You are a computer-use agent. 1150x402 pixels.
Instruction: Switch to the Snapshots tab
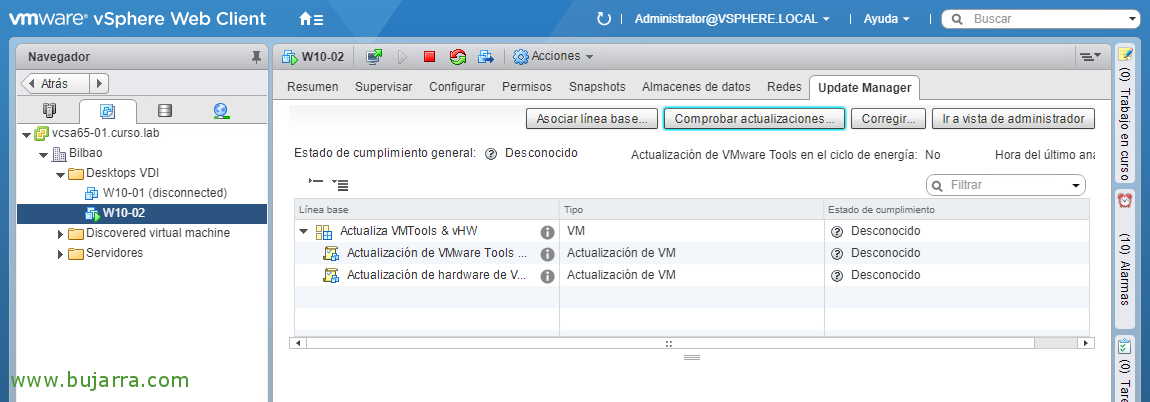pyautogui.click(x=597, y=87)
